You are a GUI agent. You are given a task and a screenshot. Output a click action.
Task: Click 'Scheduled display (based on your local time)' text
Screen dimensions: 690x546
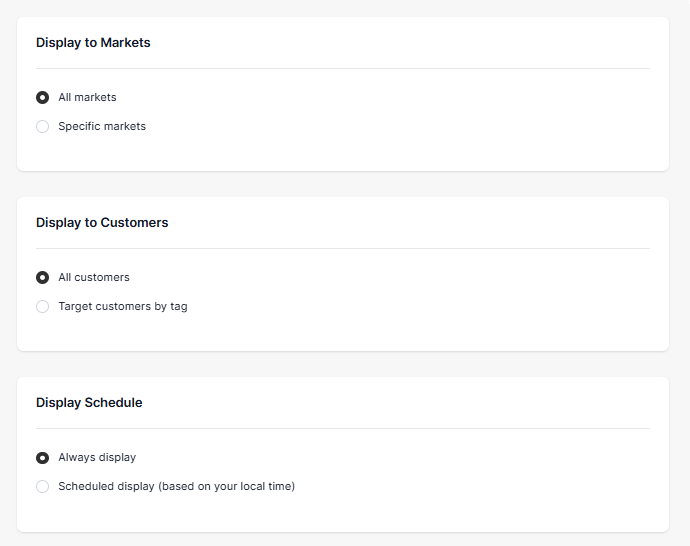176,486
